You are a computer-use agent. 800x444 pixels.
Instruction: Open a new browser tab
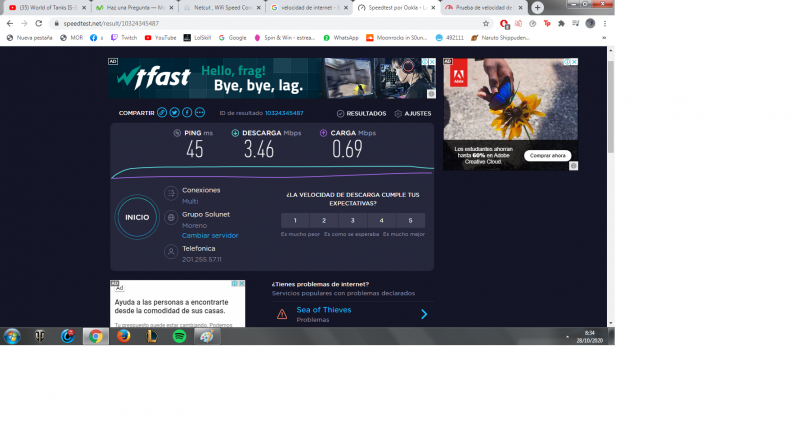(537, 8)
